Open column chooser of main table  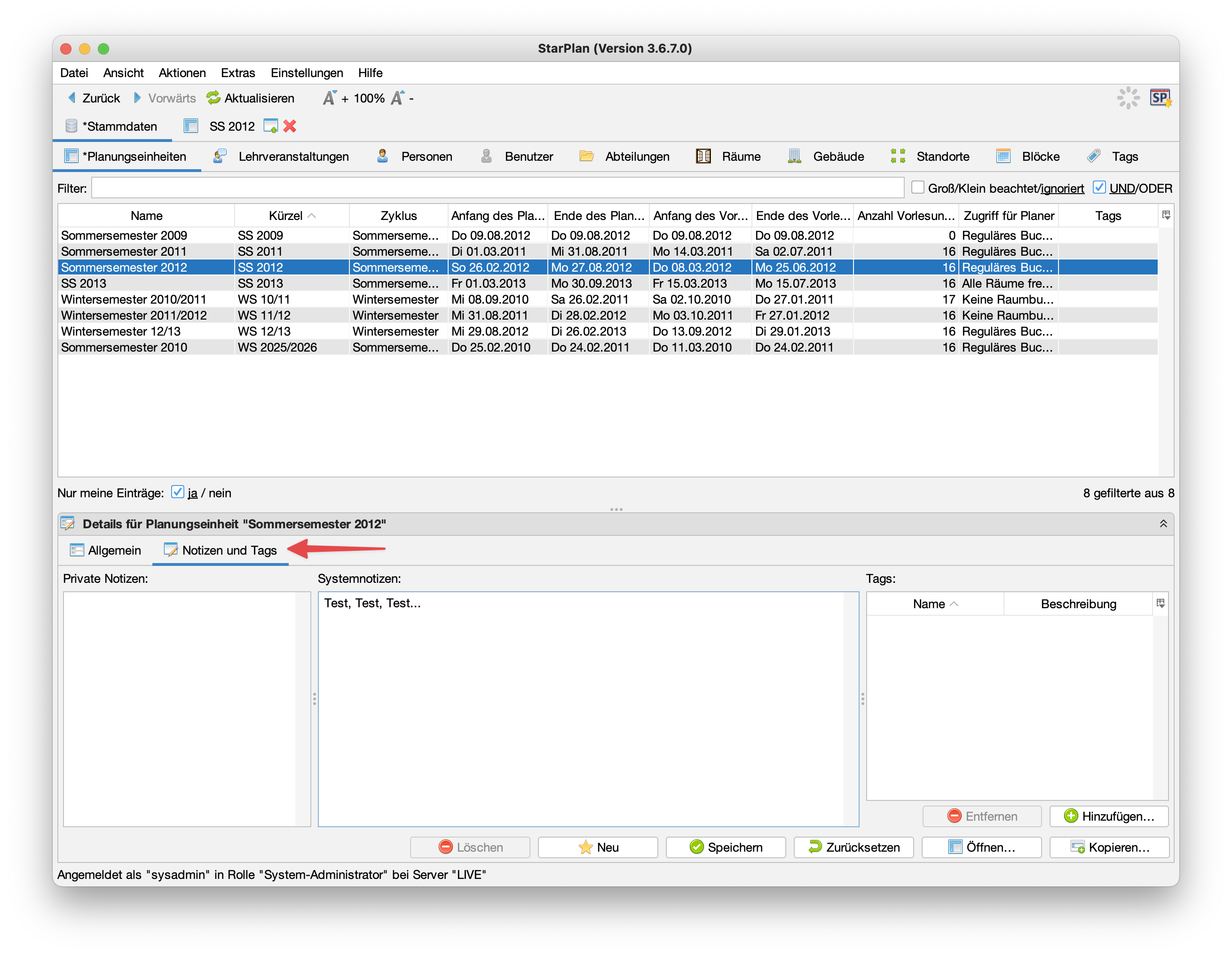coord(1166,215)
